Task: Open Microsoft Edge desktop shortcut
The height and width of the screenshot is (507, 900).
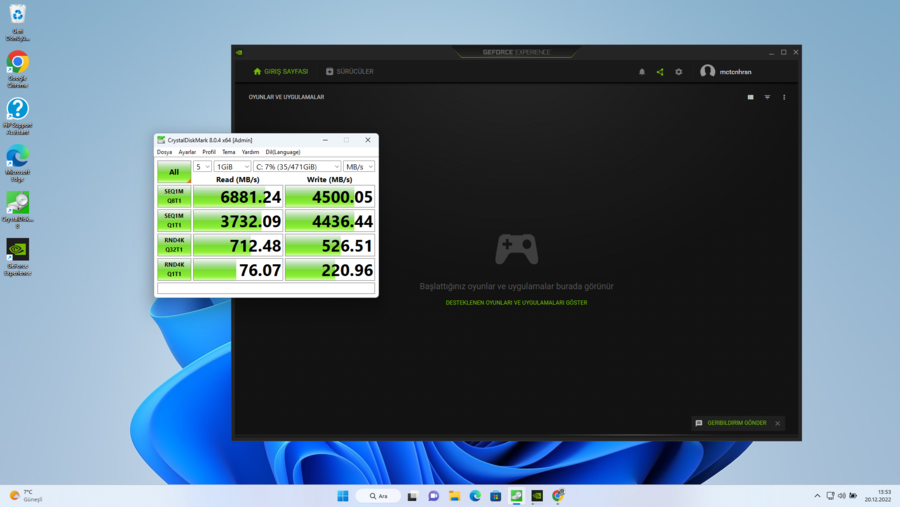Action: point(18,164)
